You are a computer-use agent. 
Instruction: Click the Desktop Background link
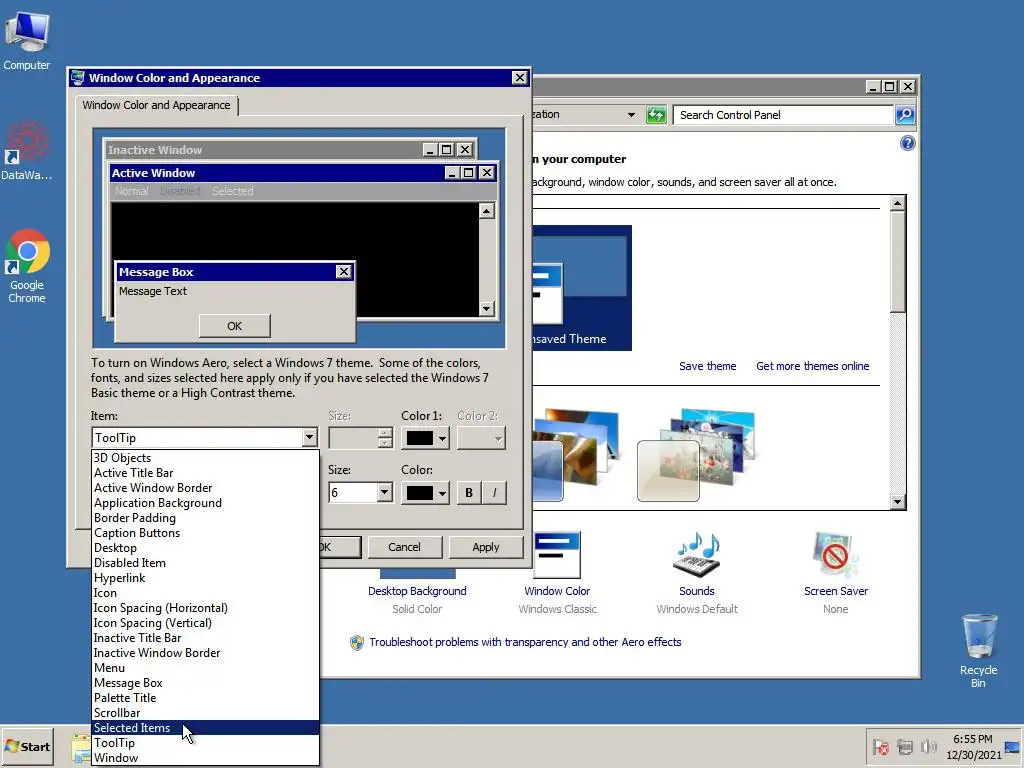417,591
